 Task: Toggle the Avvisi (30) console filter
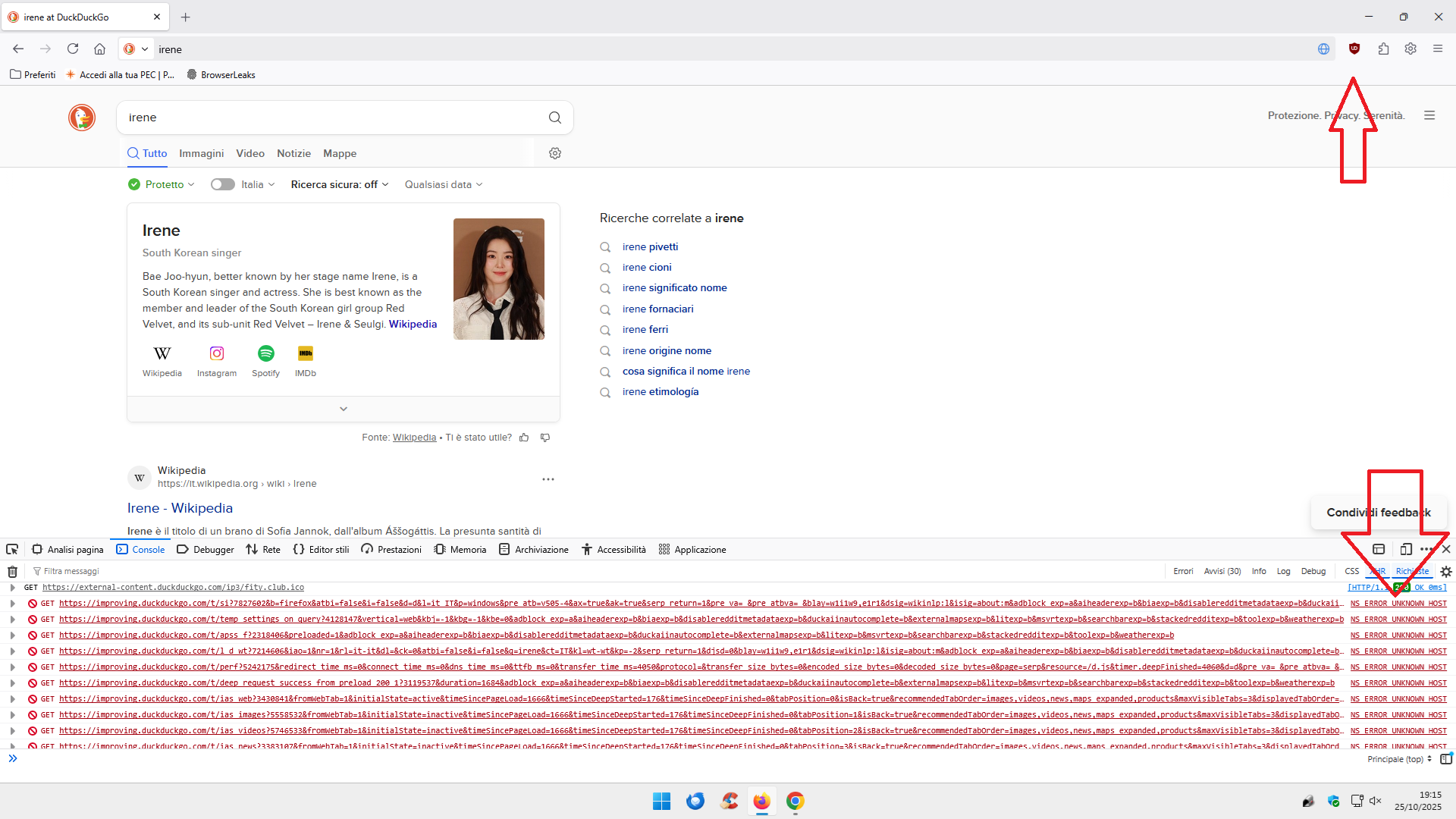[x=1222, y=571]
